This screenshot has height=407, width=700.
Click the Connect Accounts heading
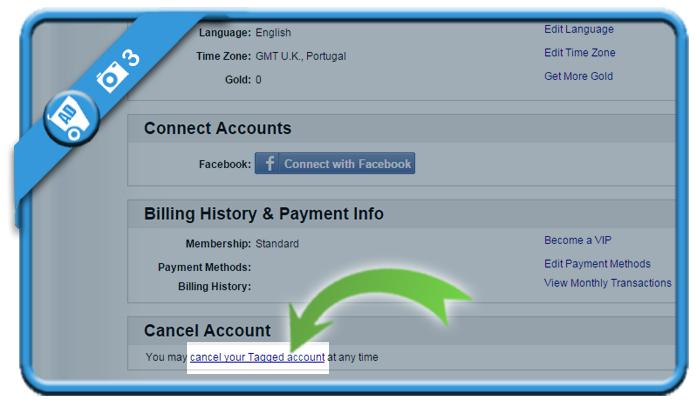[x=217, y=128]
